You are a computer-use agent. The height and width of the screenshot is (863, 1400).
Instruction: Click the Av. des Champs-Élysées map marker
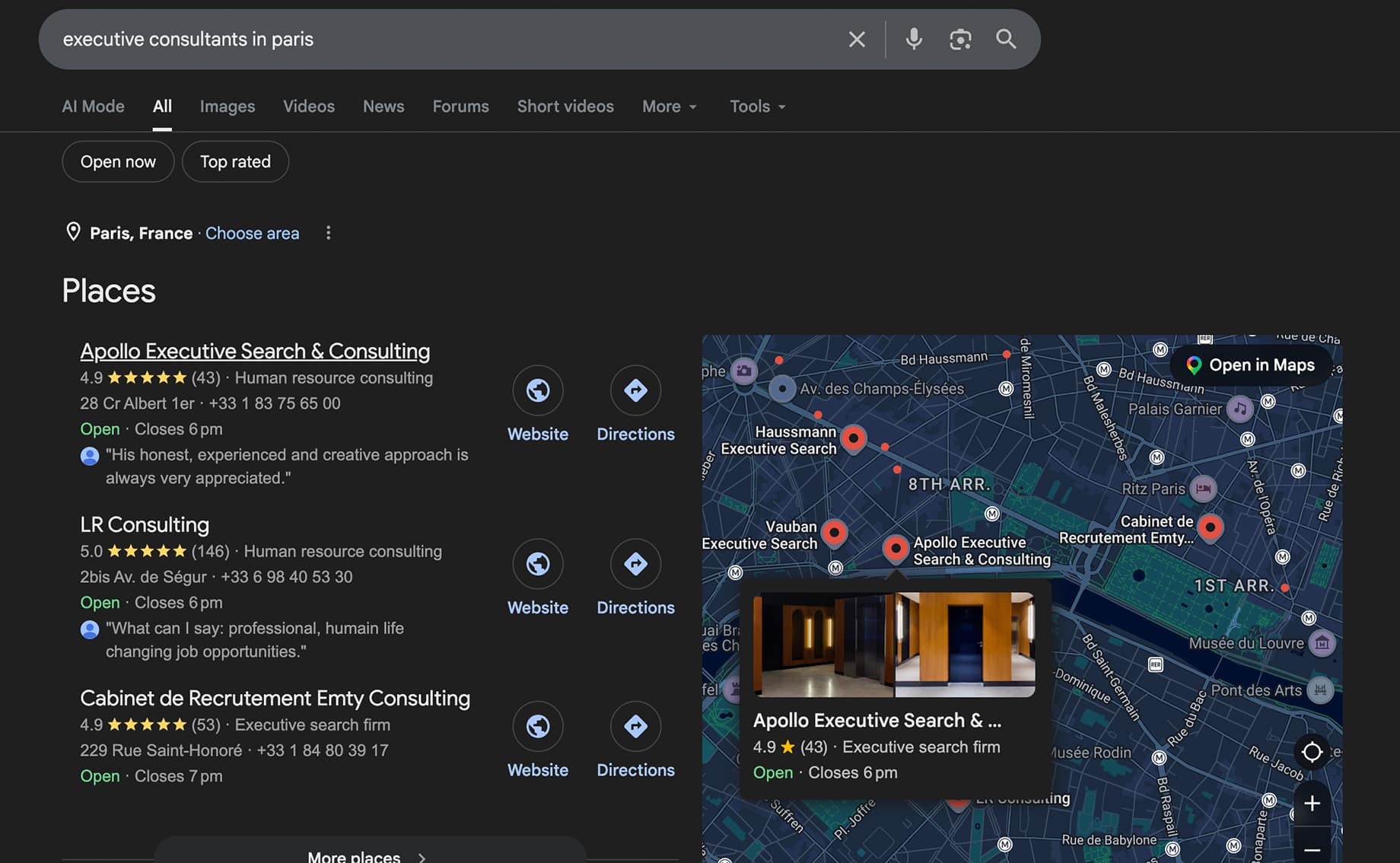pos(781,389)
